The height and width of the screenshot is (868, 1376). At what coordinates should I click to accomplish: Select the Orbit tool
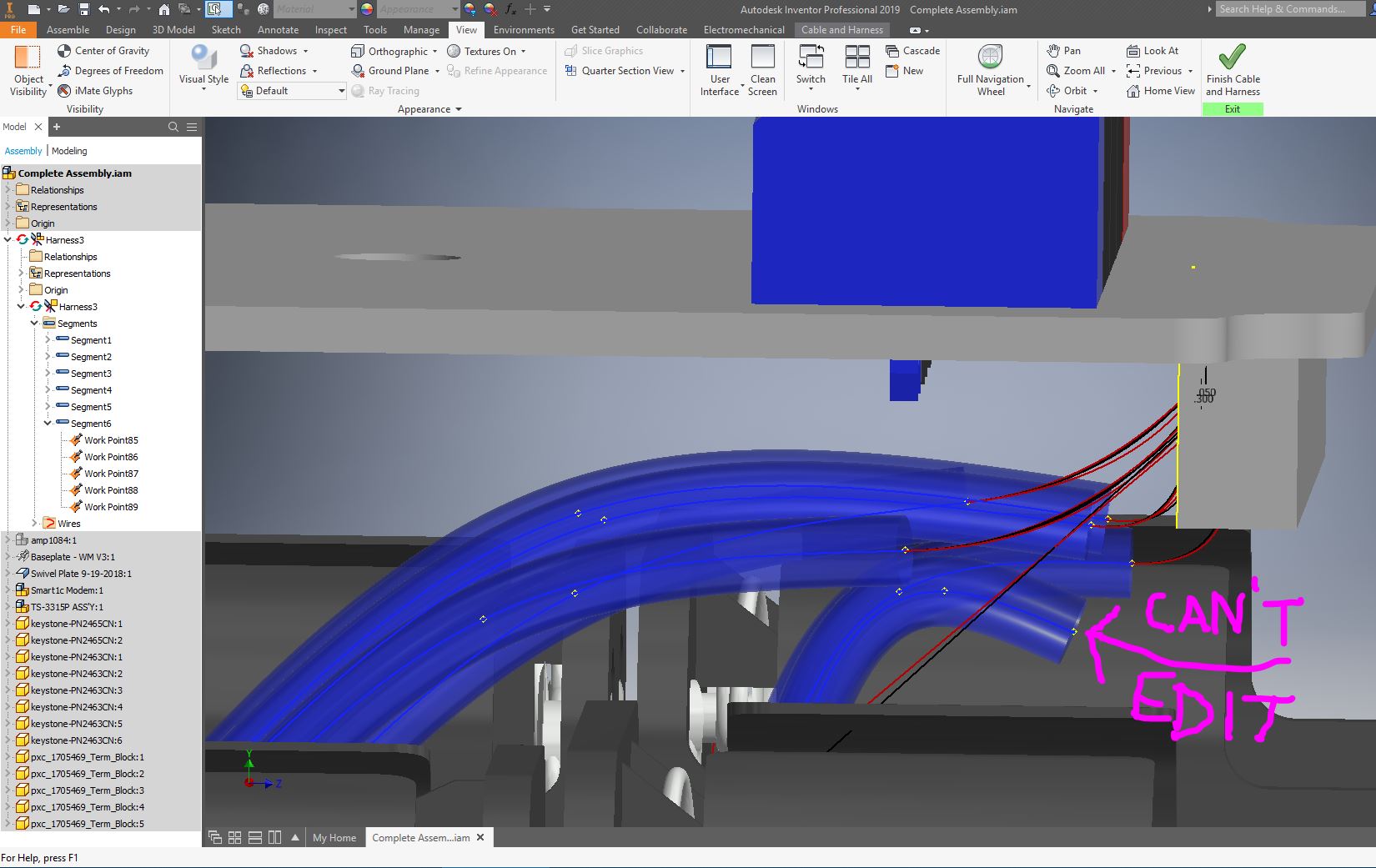(1067, 91)
